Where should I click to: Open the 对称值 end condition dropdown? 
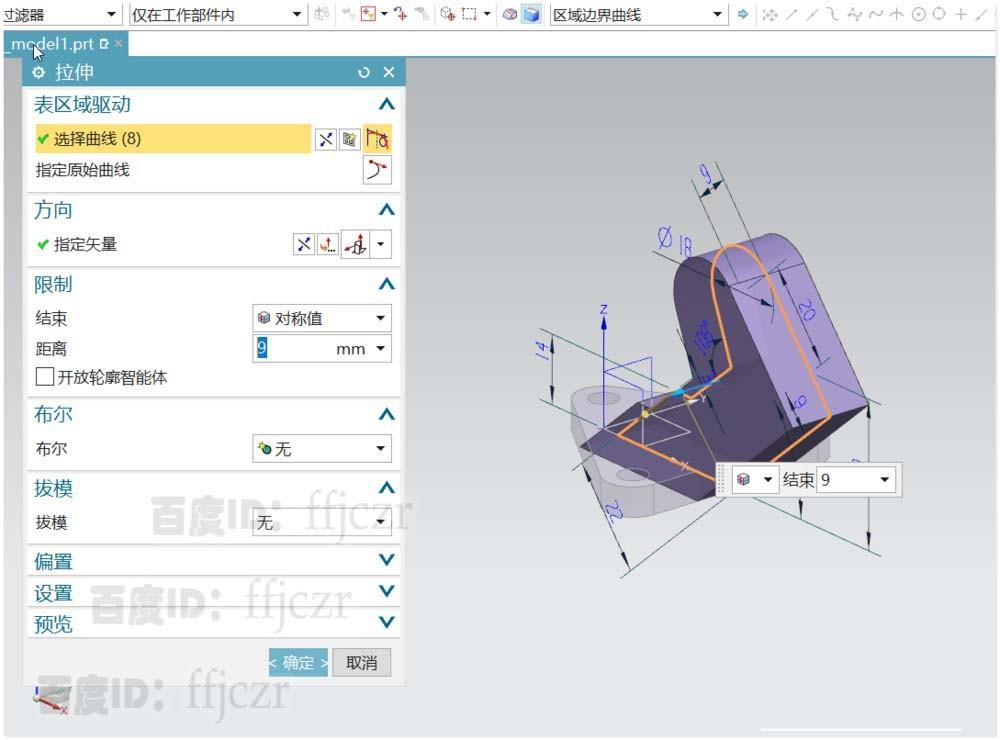pyautogui.click(x=321, y=317)
